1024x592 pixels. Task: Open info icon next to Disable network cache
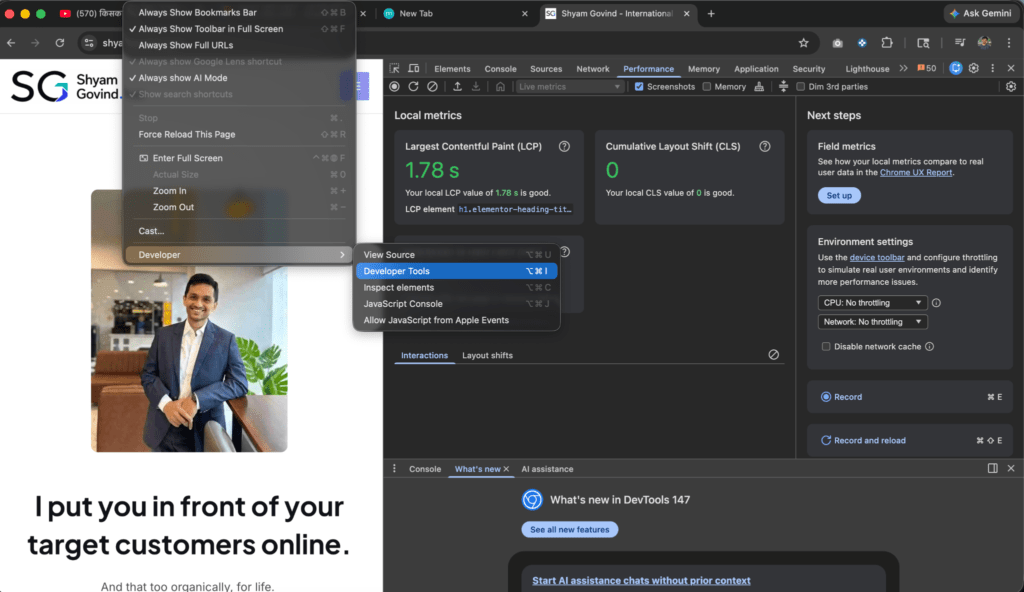(x=929, y=346)
